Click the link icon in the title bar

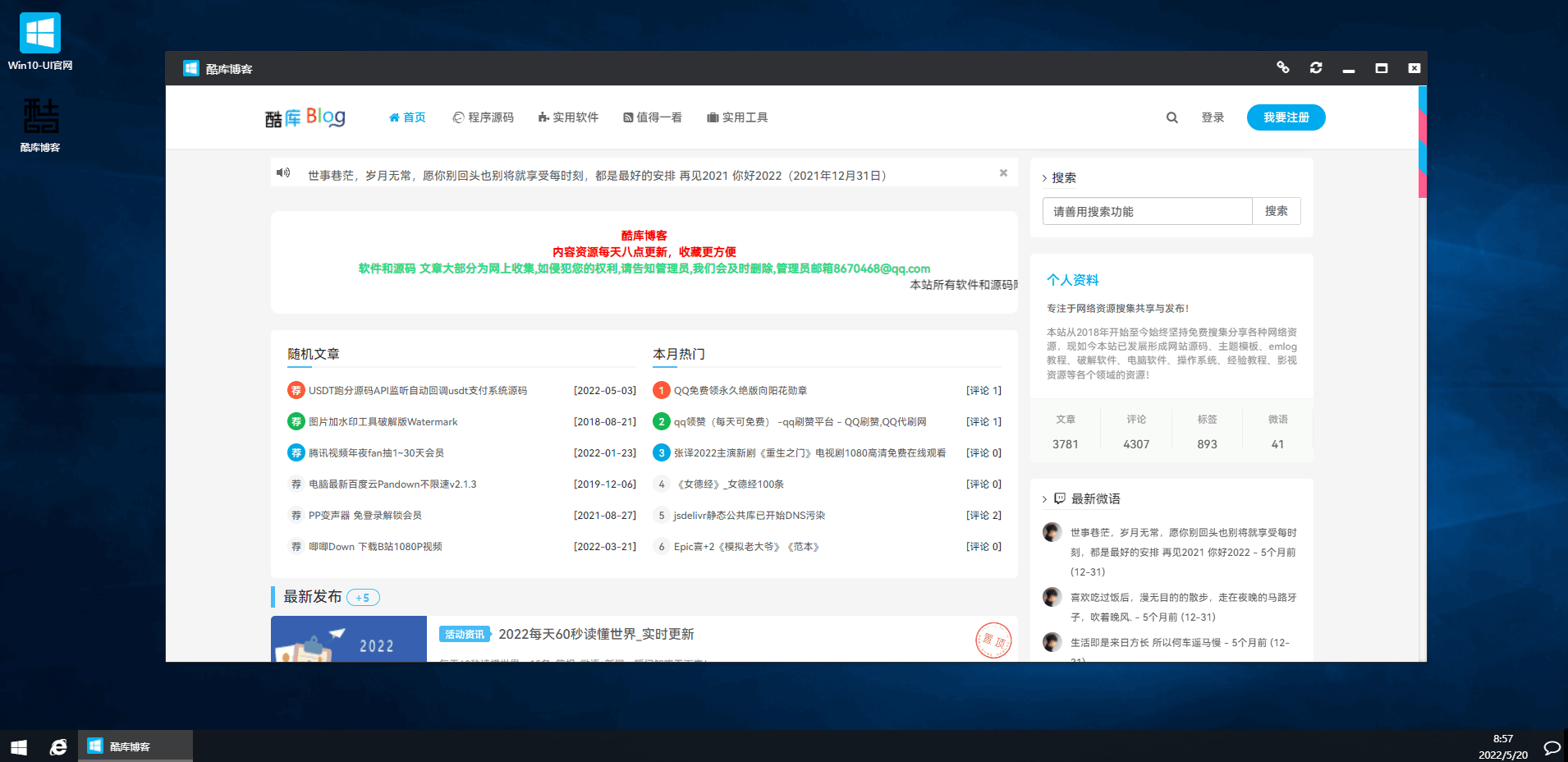pos(1282,67)
